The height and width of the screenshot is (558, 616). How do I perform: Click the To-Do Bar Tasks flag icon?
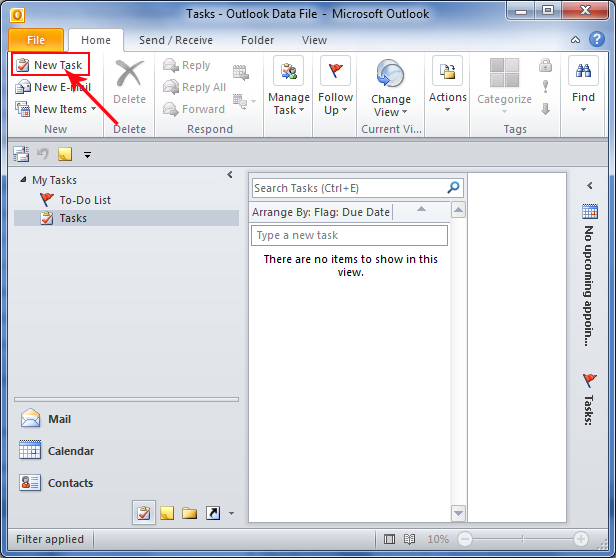point(590,380)
